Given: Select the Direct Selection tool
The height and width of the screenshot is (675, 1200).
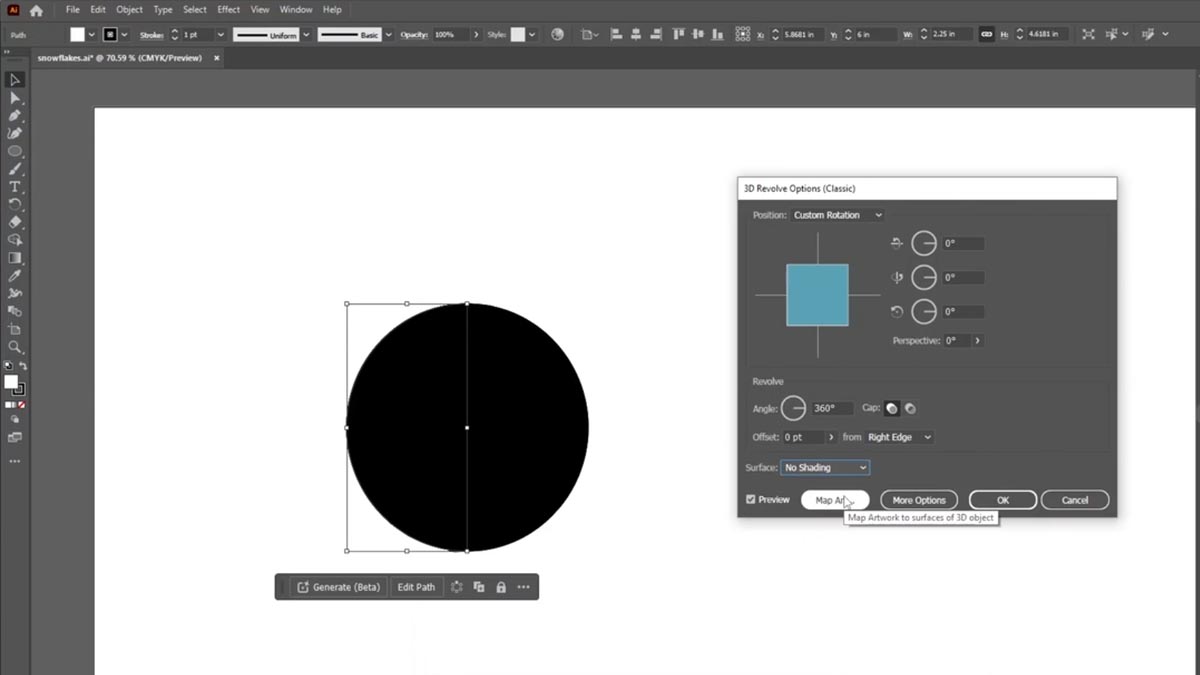Looking at the screenshot, I should click(15, 98).
